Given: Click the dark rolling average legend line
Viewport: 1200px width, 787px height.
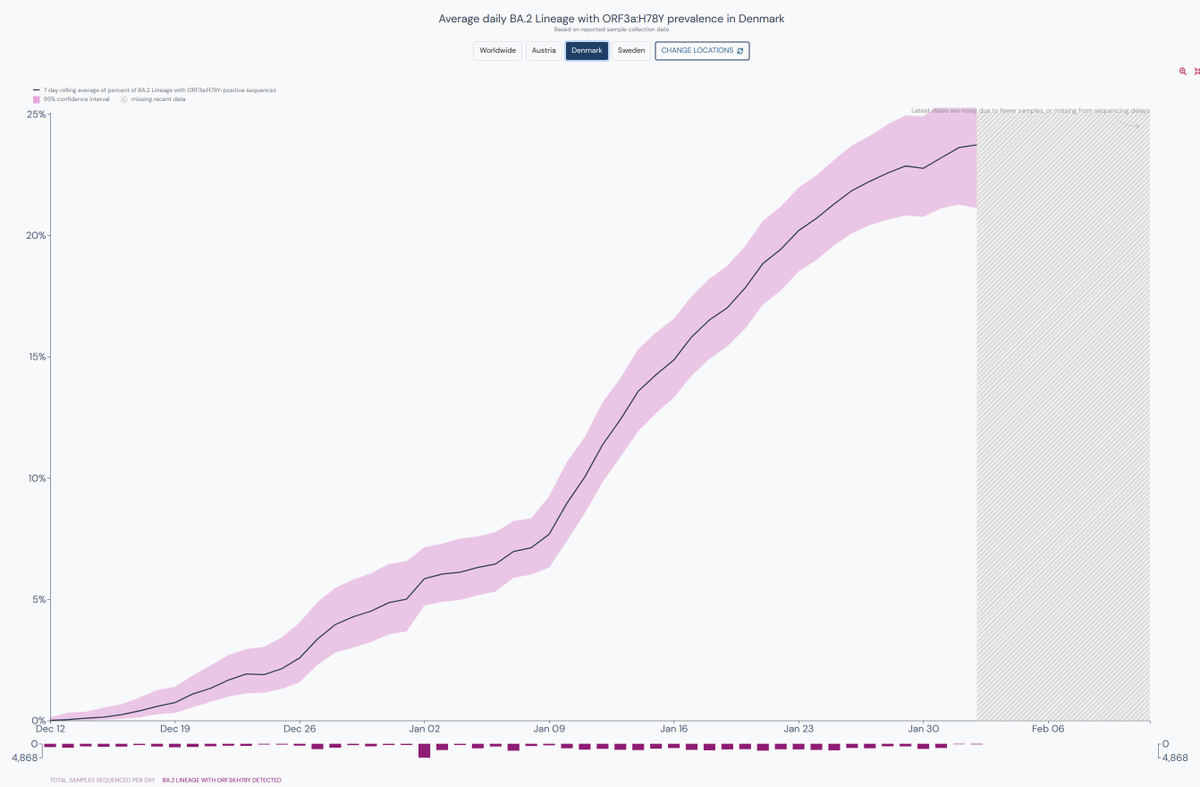Looking at the screenshot, I should 37,90.
